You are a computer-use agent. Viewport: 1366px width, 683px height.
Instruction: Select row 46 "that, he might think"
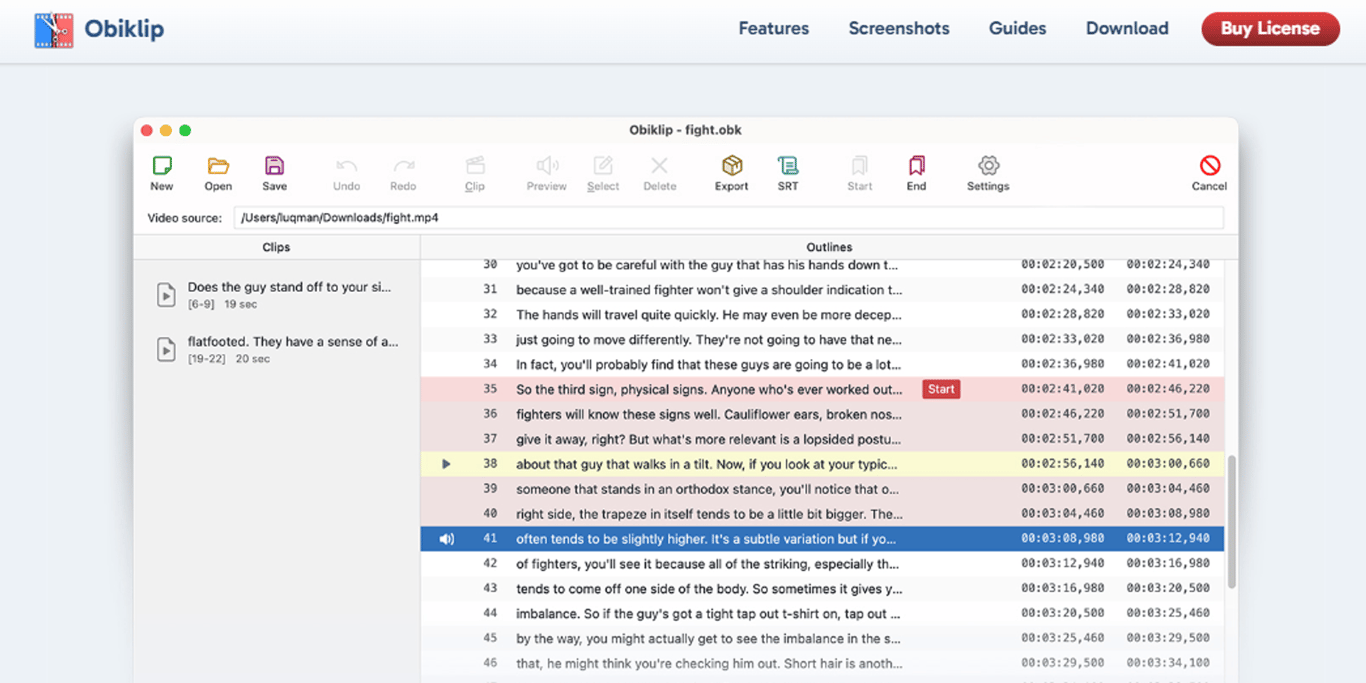click(x=822, y=663)
